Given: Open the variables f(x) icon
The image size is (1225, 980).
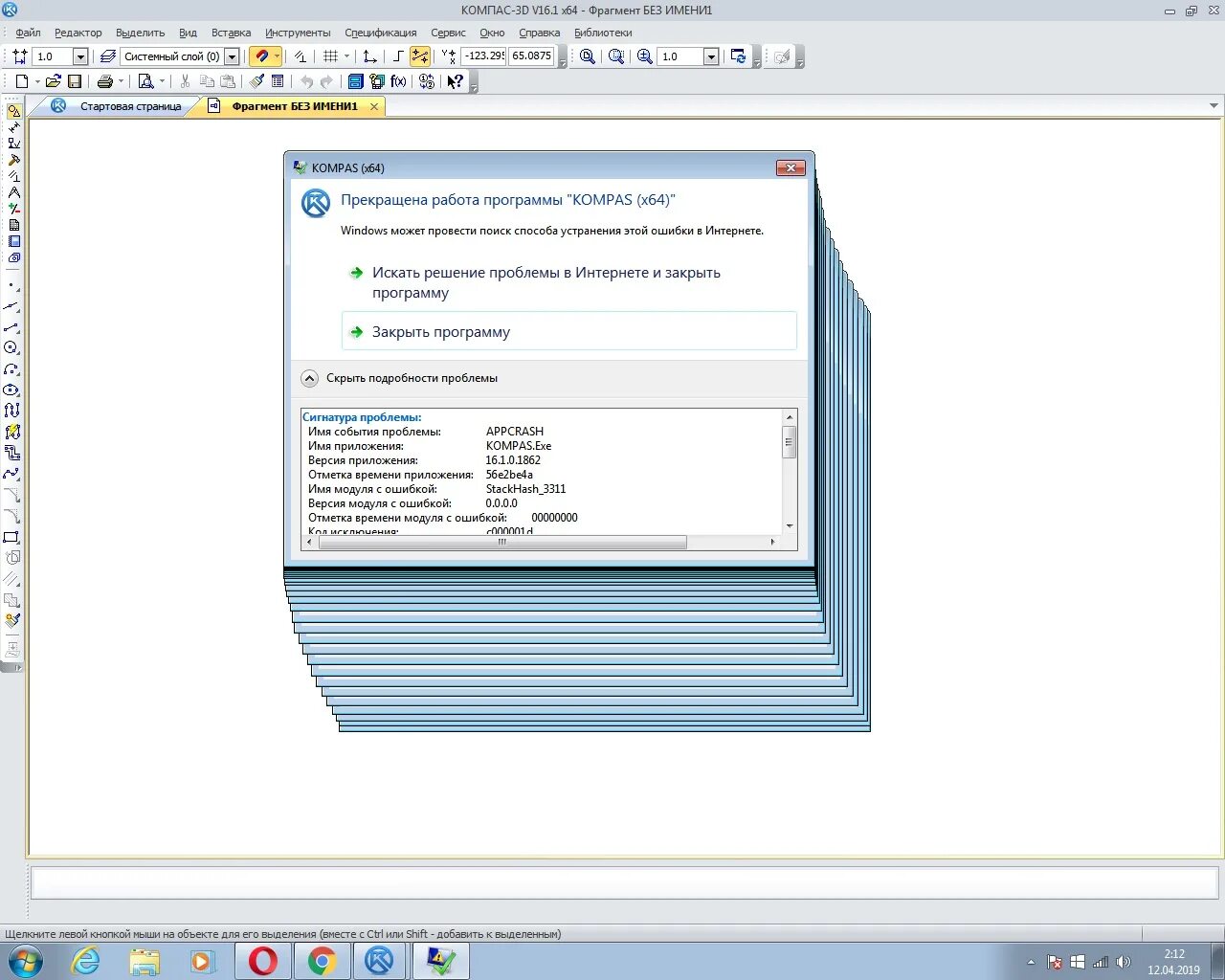Looking at the screenshot, I should click(398, 81).
